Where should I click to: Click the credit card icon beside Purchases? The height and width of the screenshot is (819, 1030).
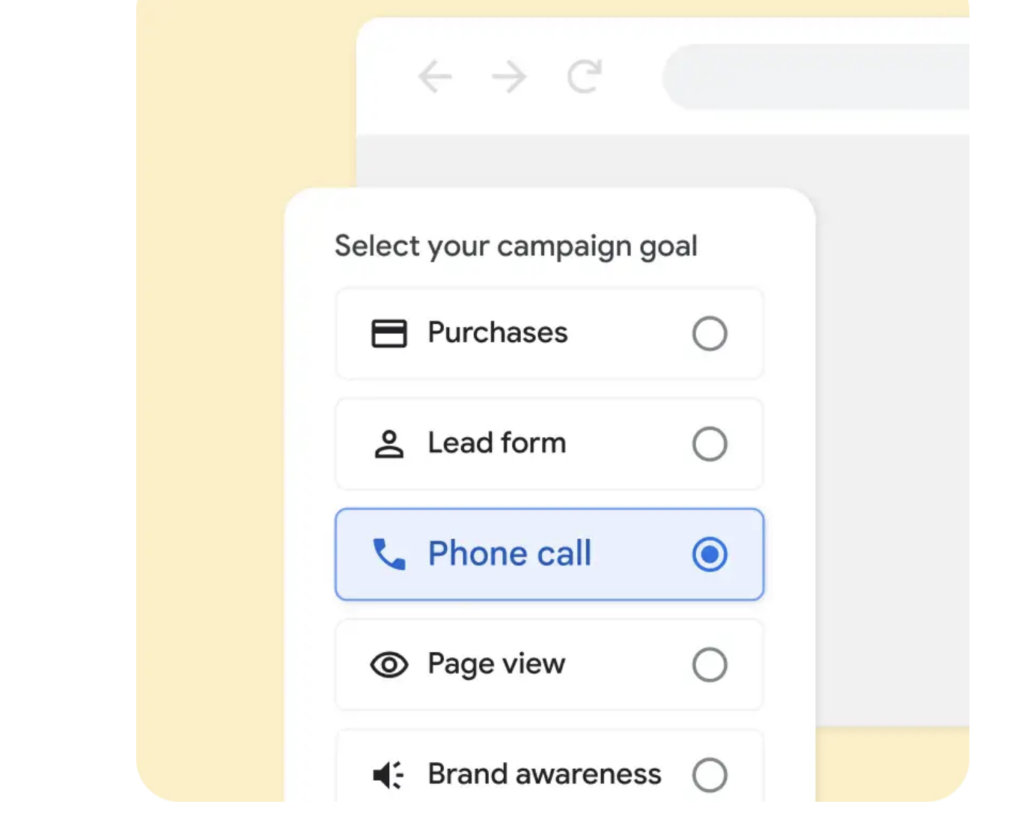(x=389, y=333)
